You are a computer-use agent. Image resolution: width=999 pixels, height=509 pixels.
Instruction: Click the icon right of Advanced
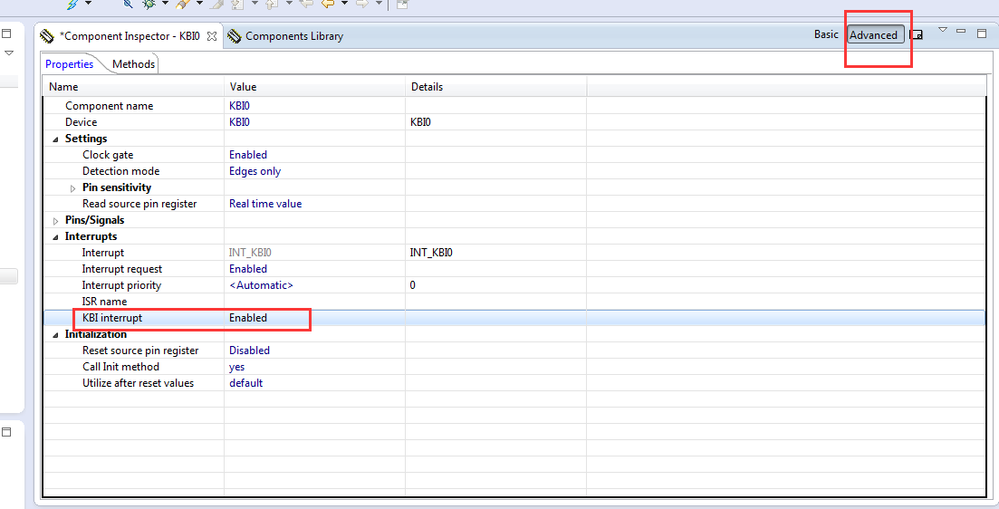(x=916, y=34)
